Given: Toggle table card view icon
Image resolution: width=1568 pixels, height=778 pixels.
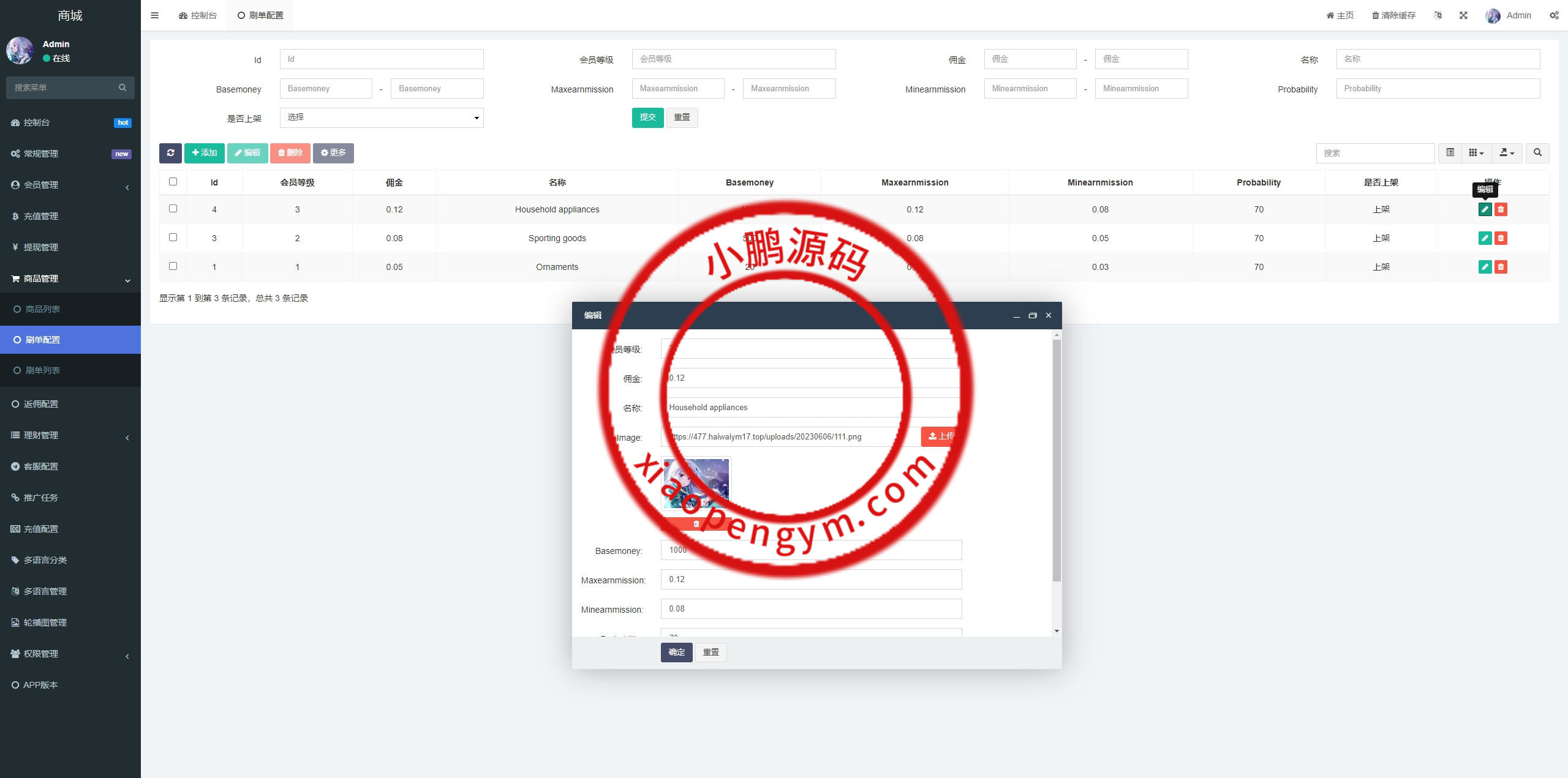Looking at the screenshot, I should [1450, 153].
